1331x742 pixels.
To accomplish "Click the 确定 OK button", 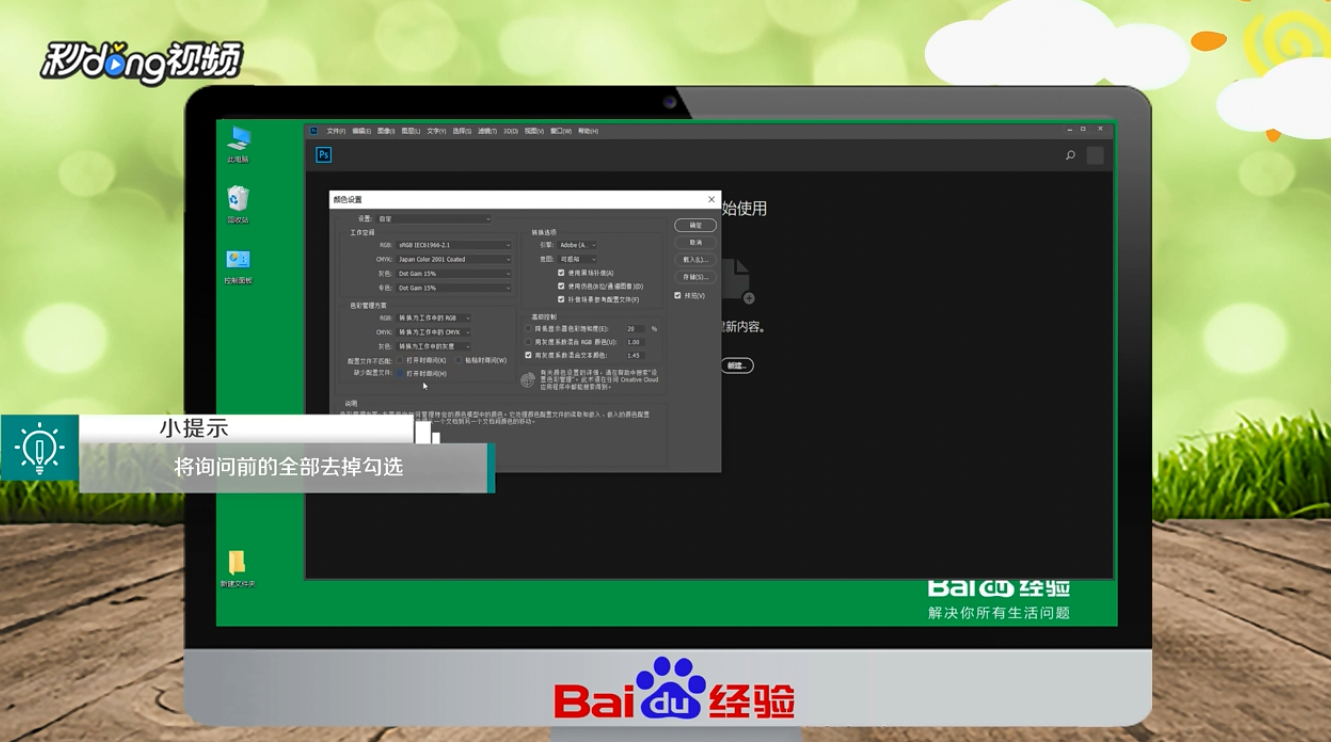I will (x=695, y=225).
